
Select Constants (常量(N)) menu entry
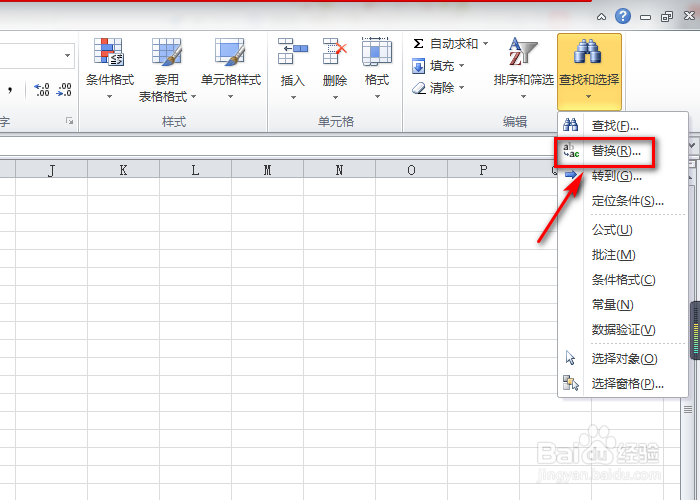pyautogui.click(x=623, y=305)
